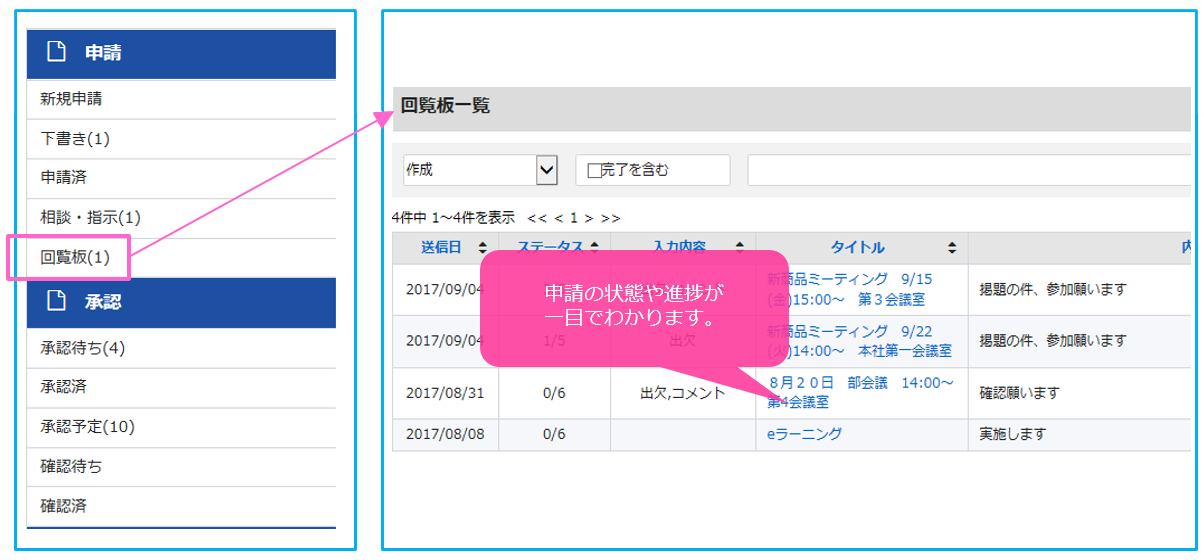Click page number 1 in pagination
The width and height of the screenshot is (1204, 560).
(x=574, y=217)
